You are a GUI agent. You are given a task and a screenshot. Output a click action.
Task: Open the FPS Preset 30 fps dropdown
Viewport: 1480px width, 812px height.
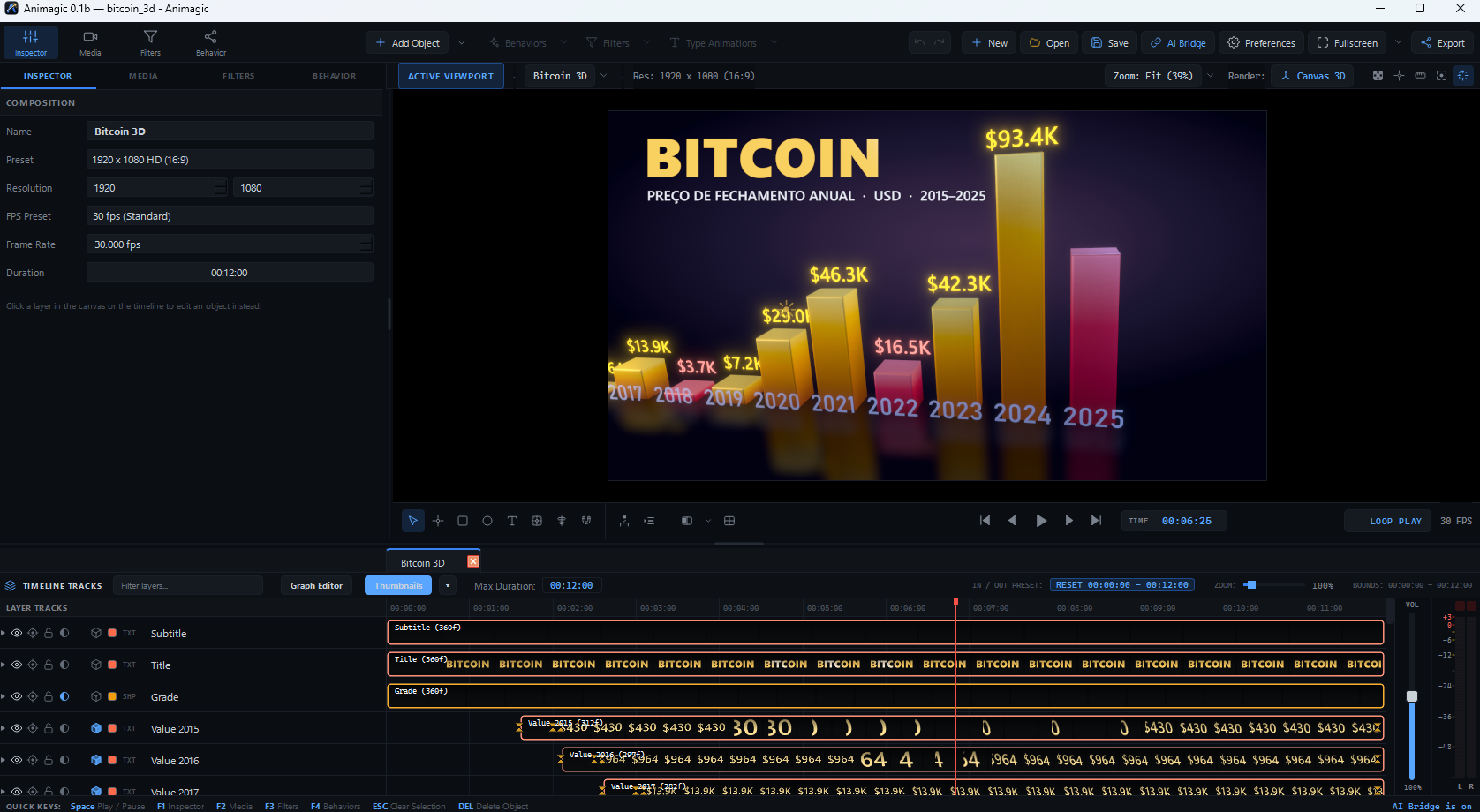[x=230, y=216]
